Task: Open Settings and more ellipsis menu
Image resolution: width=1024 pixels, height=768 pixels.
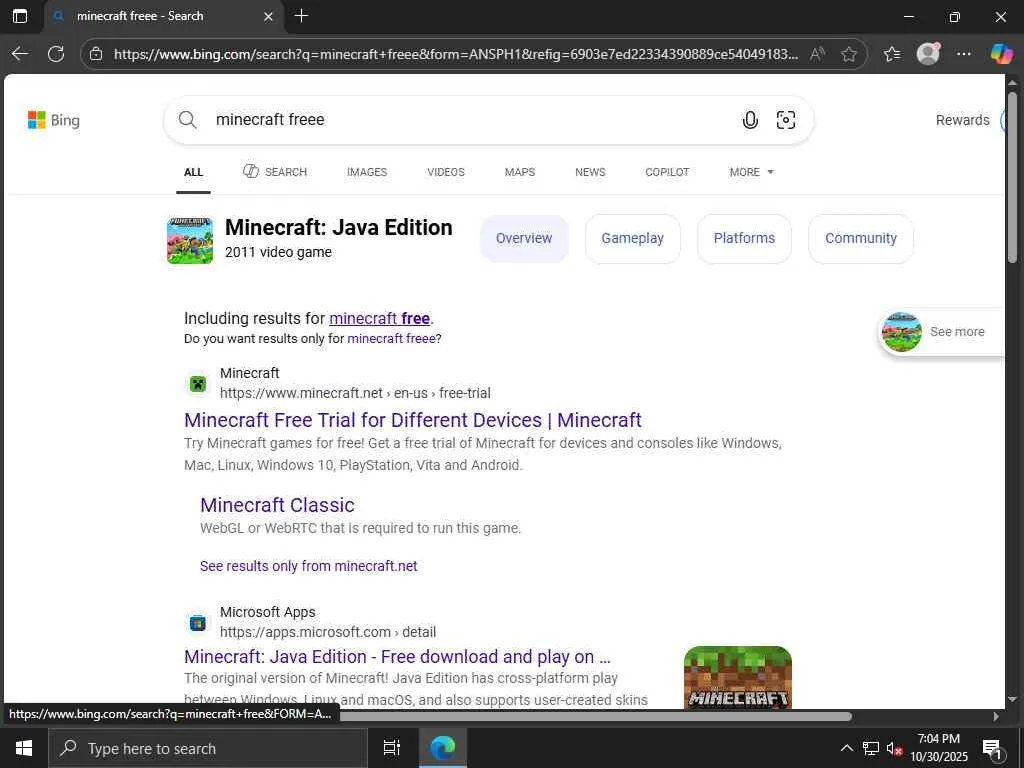Action: [964, 54]
